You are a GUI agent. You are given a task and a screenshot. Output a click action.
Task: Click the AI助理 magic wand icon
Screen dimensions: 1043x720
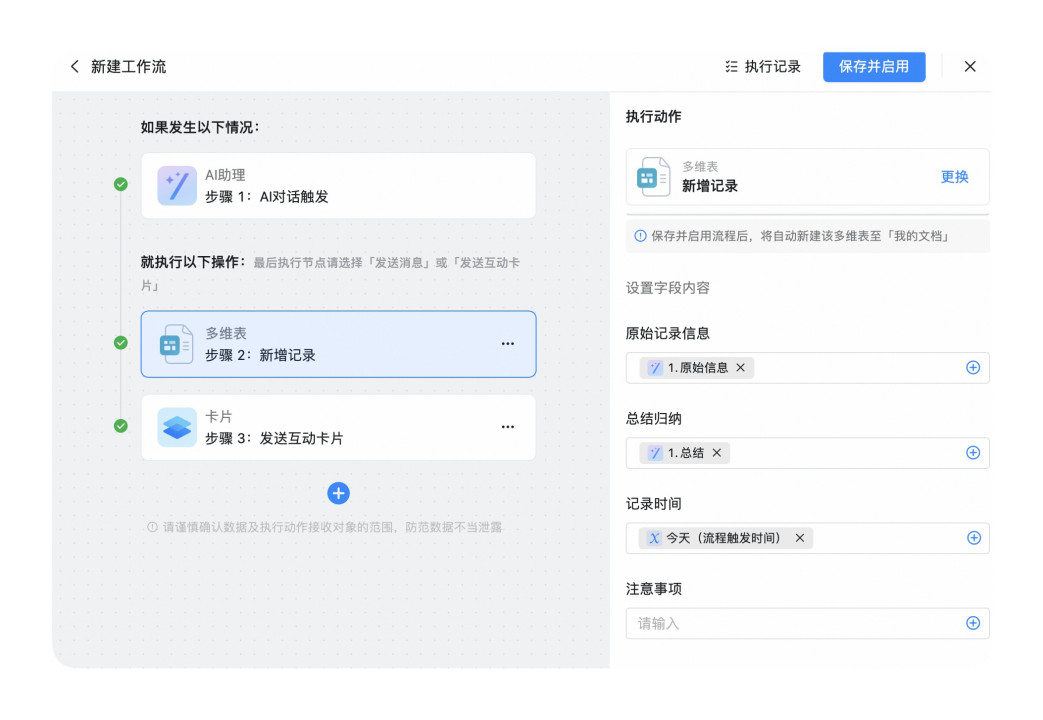[x=177, y=186]
